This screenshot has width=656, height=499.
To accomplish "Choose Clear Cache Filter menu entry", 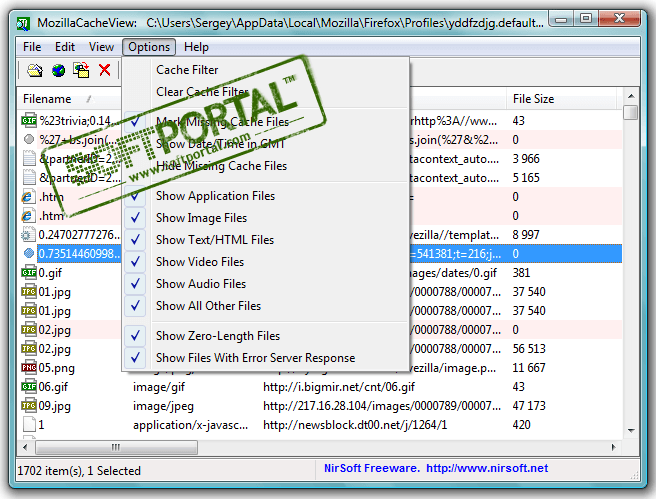I will 266,92.
